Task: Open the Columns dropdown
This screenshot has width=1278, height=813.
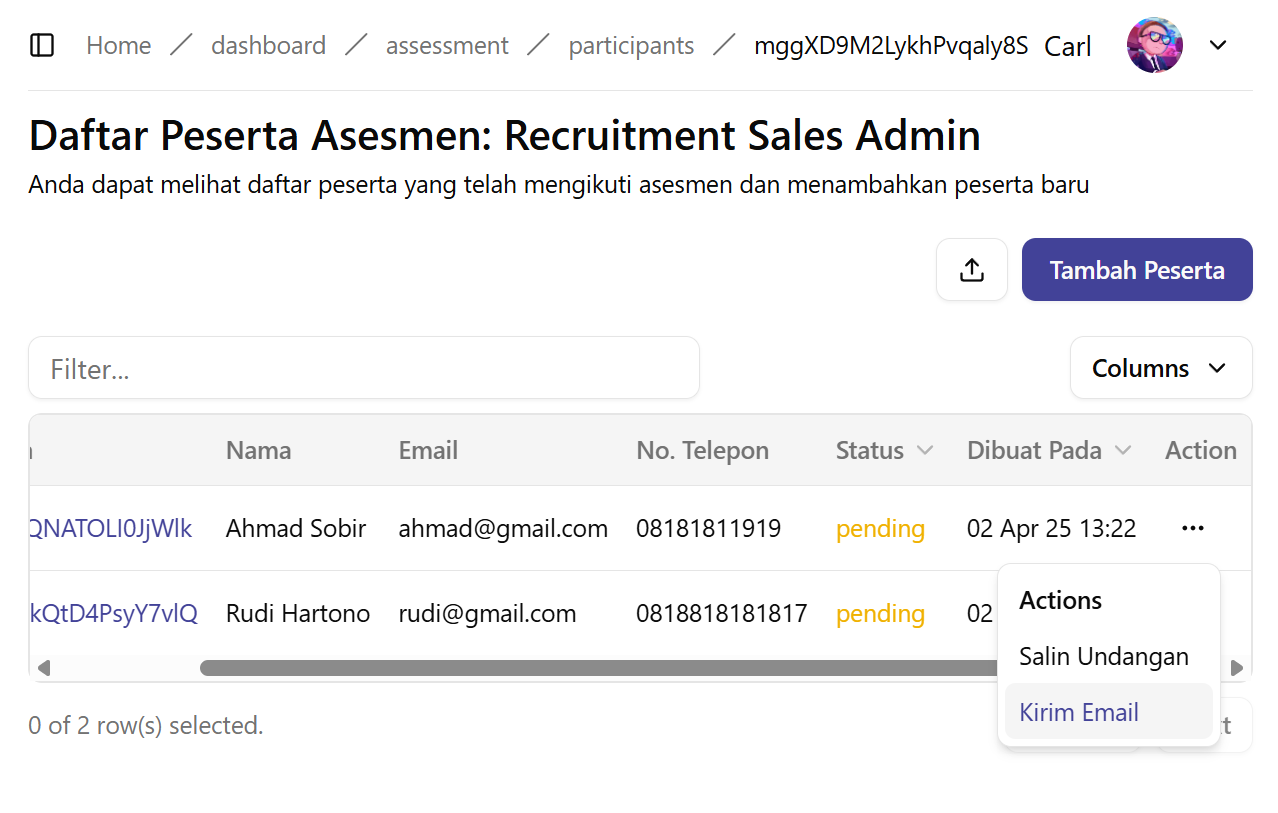Action: 1160,368
